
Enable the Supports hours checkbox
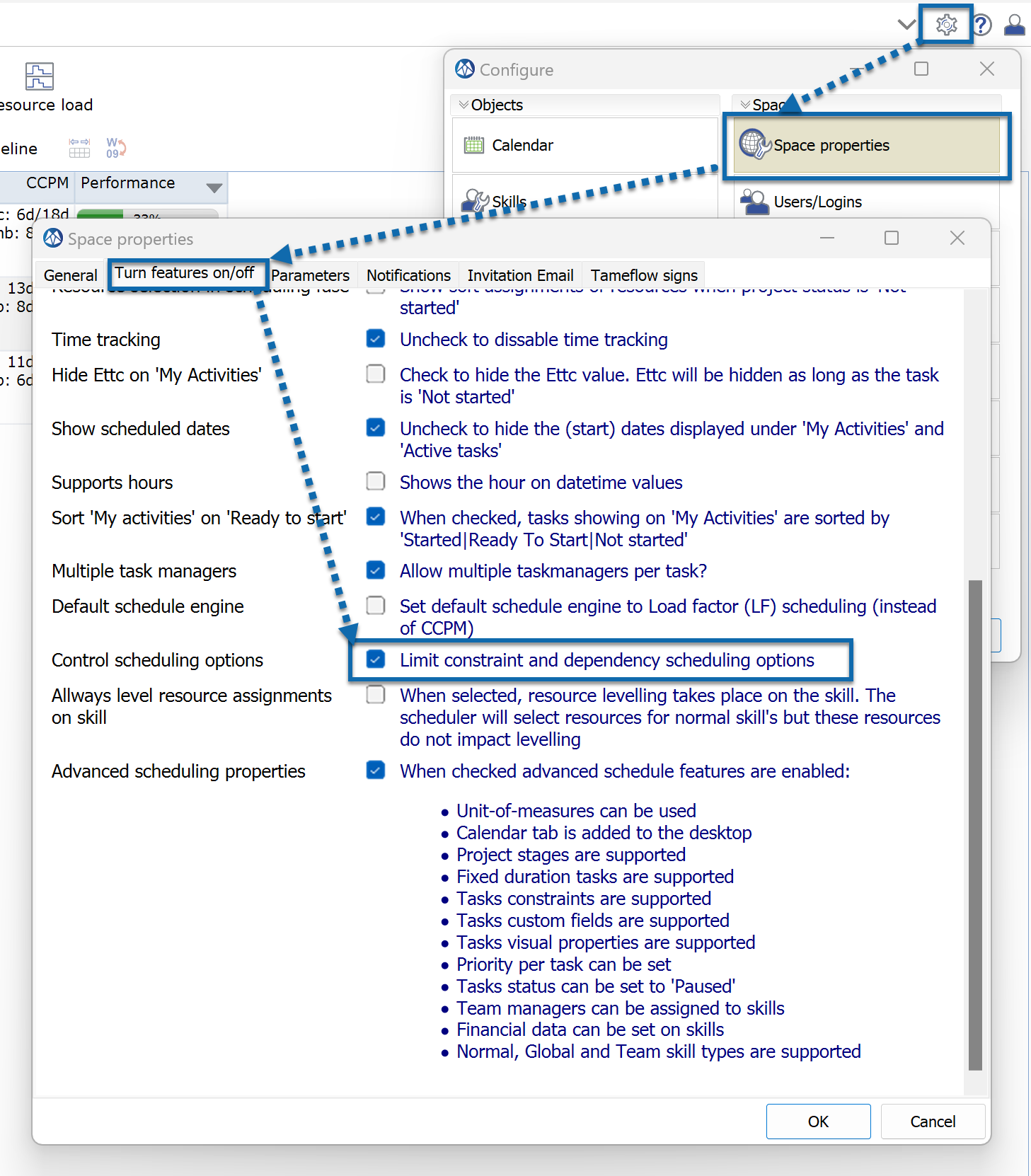[376, 481]
